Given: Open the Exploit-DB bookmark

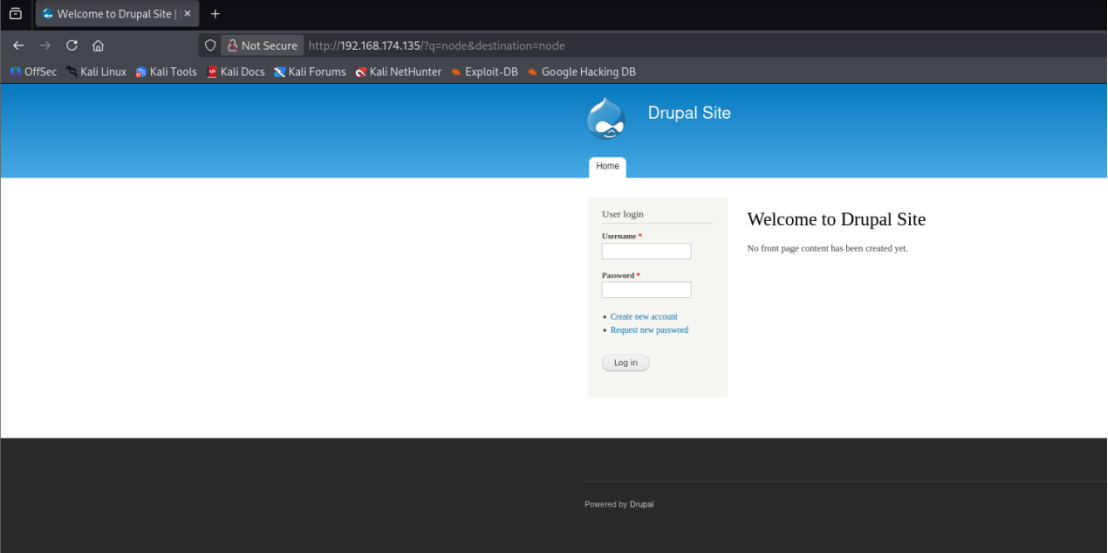Looking at the screenshot, I should (x=484, y=71).
